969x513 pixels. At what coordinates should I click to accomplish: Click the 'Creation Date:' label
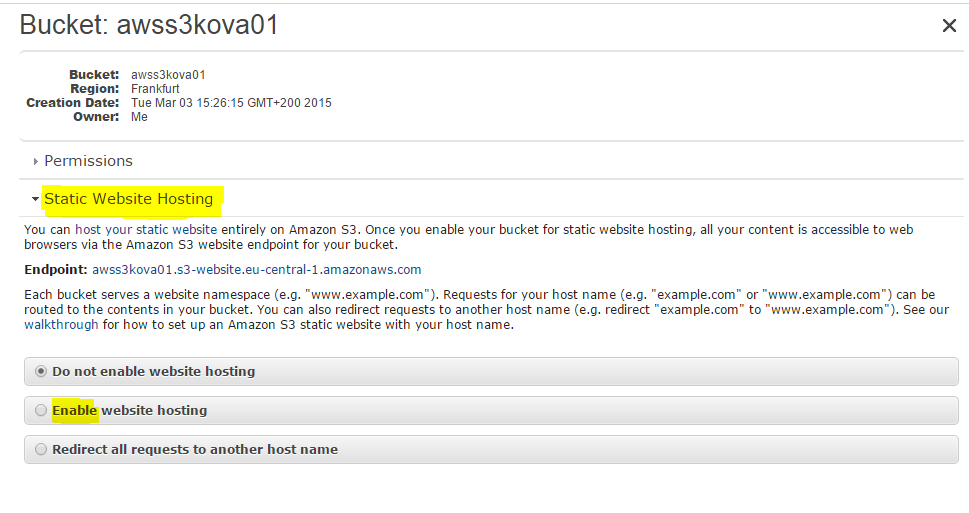tap(72, 103)
